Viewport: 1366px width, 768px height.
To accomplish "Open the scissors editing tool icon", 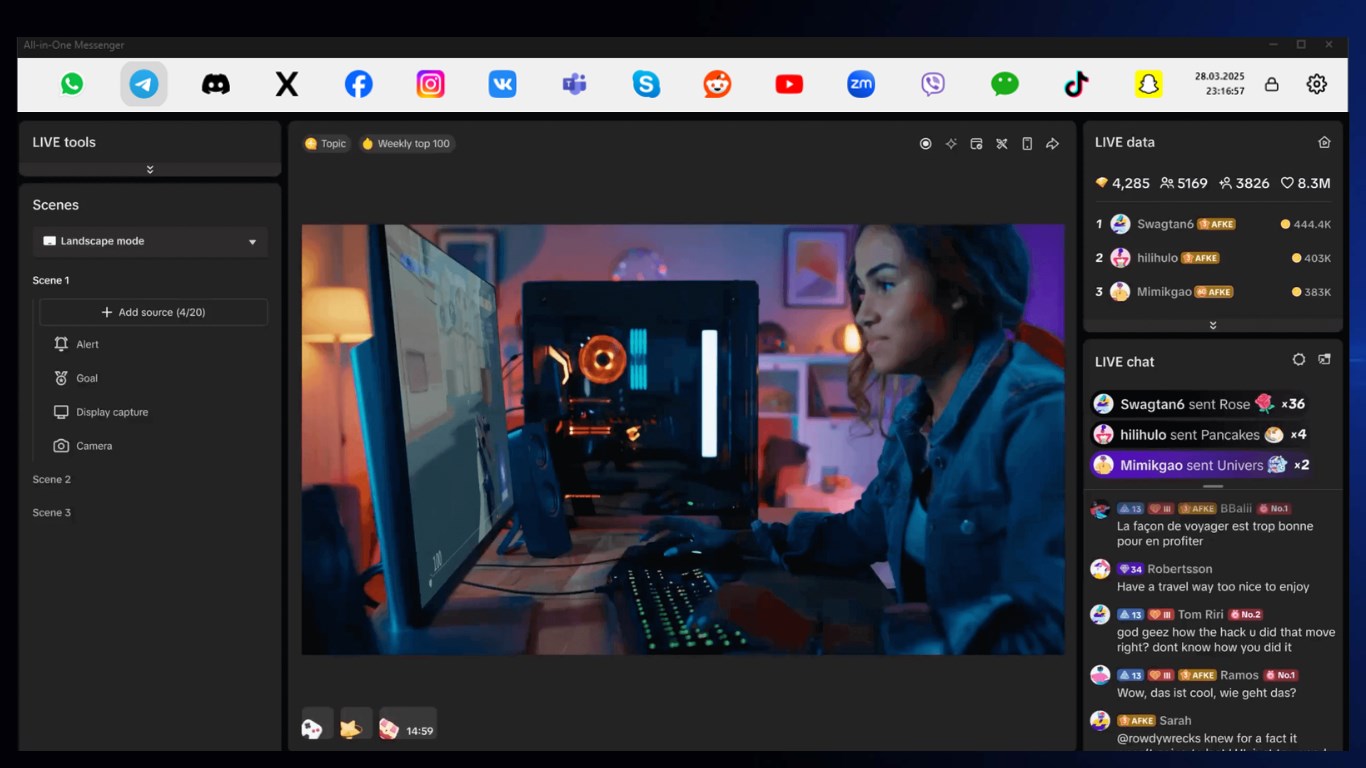I will click(x=1001, y=143).
